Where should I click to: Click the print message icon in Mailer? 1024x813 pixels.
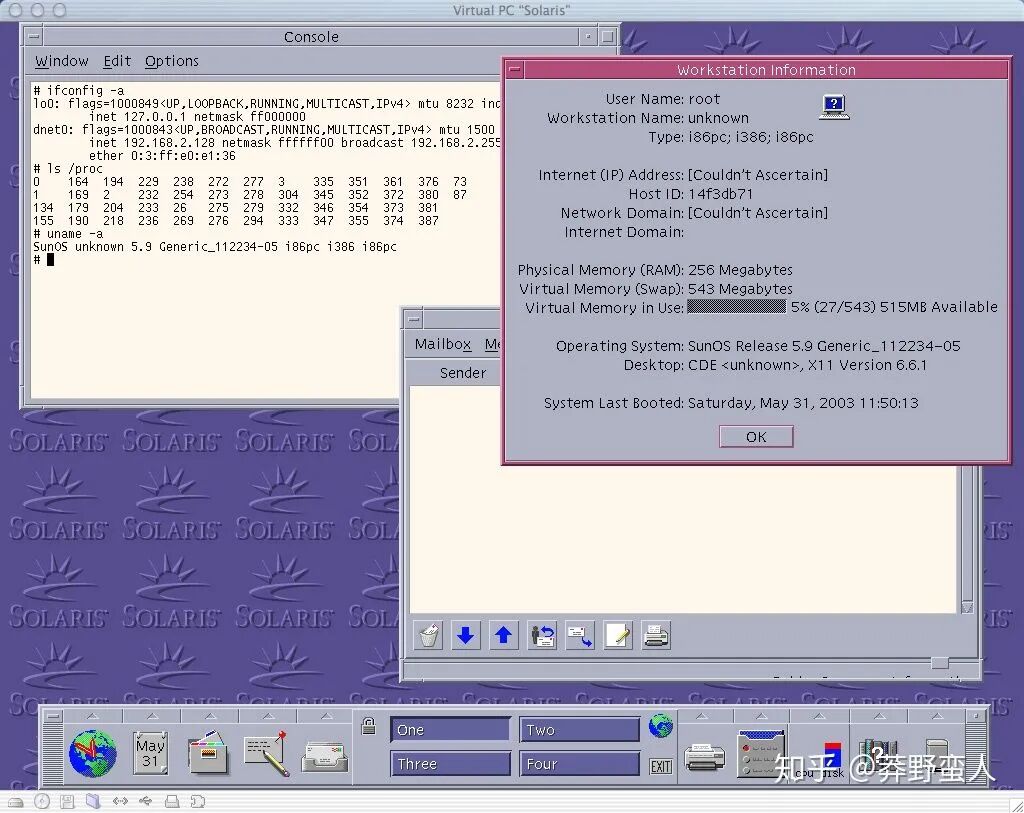click(x=656, y=635)
